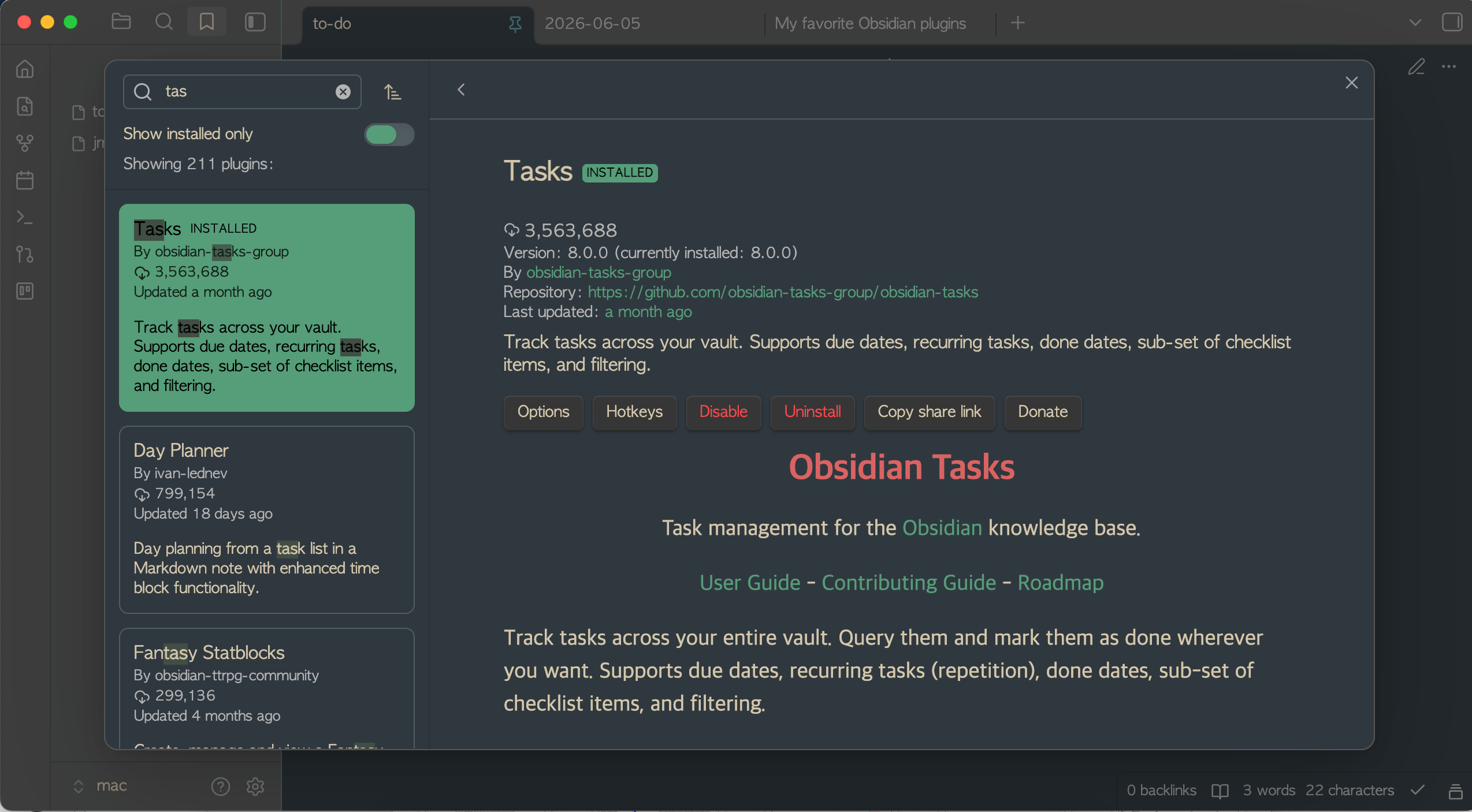The height and width of the screenshot is (812, 1472).
Task: Open file search ribbon icon
Action: (x=25, y=106)
